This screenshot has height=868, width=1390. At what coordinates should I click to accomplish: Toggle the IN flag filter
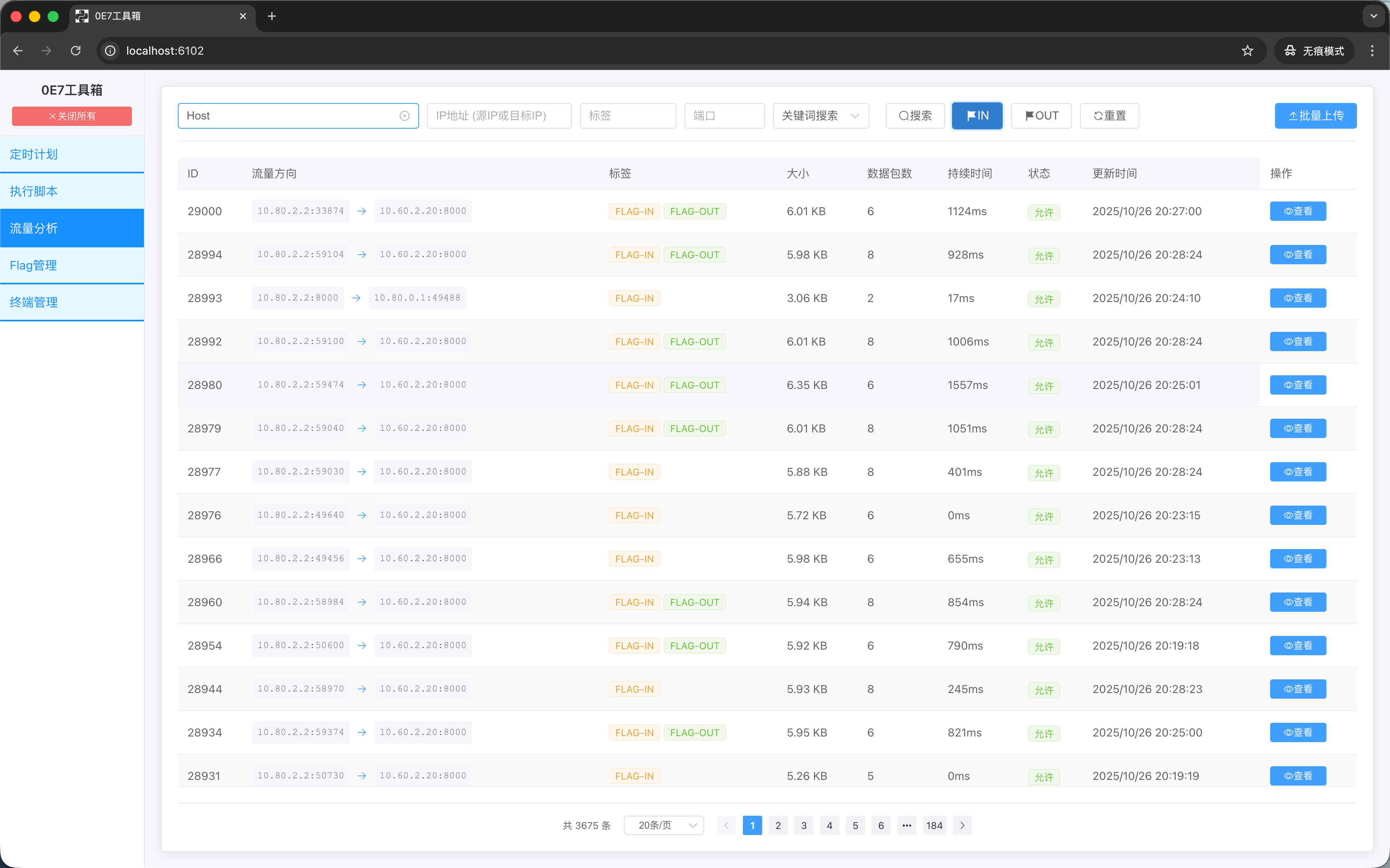(x=977, y=116)
